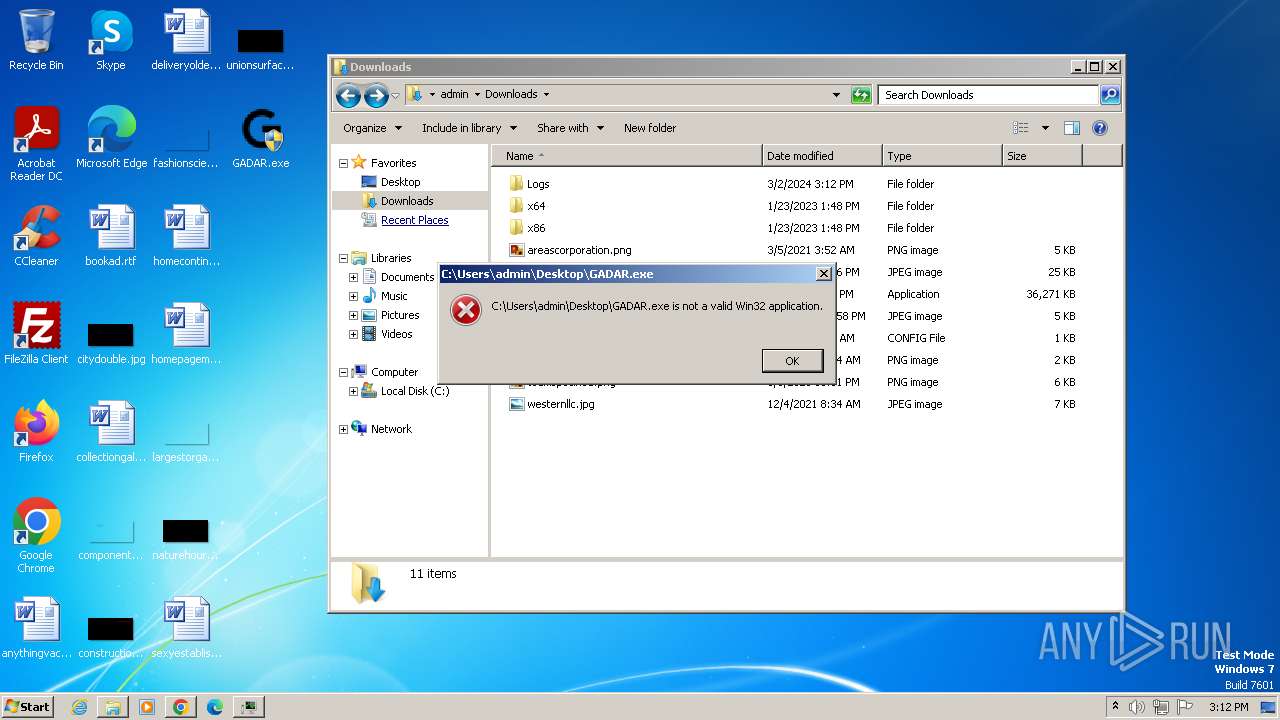1280x720 pixels.
Task: Open Windows Explorer taskbar button
Action: pyautogui.click(x=113, y=707)
